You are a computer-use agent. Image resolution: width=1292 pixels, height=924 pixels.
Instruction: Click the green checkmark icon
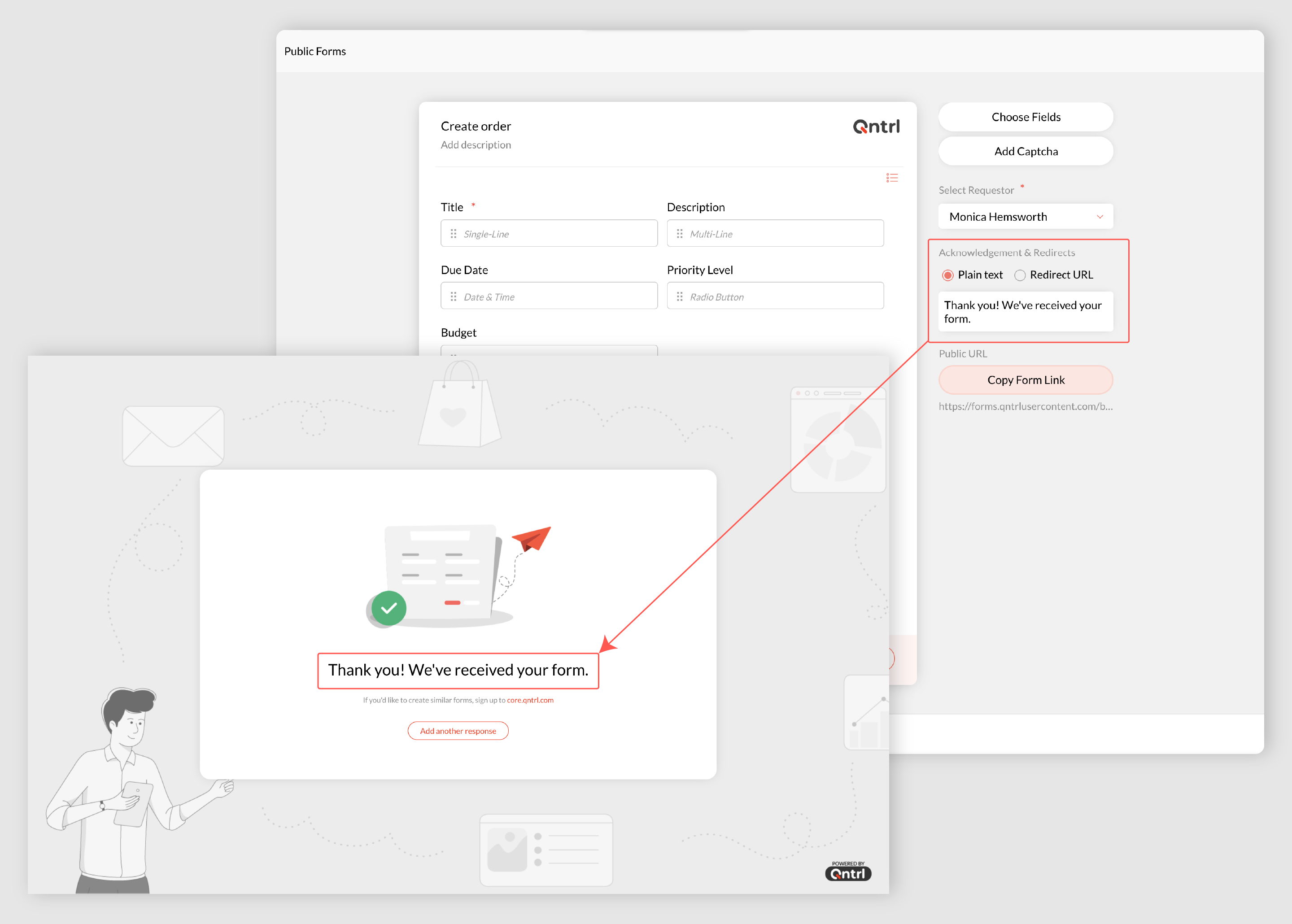point(388,608)
